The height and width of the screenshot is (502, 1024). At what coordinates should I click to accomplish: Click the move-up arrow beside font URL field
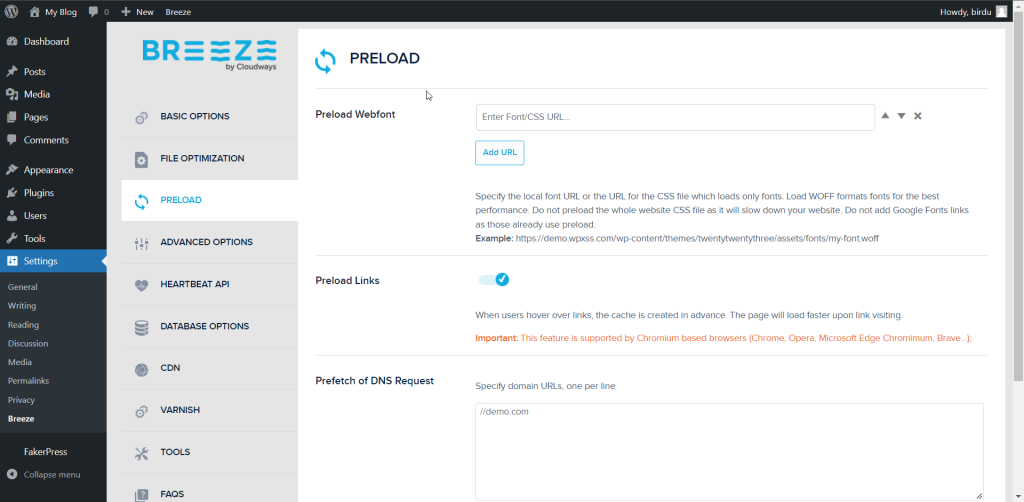(885, 116)
